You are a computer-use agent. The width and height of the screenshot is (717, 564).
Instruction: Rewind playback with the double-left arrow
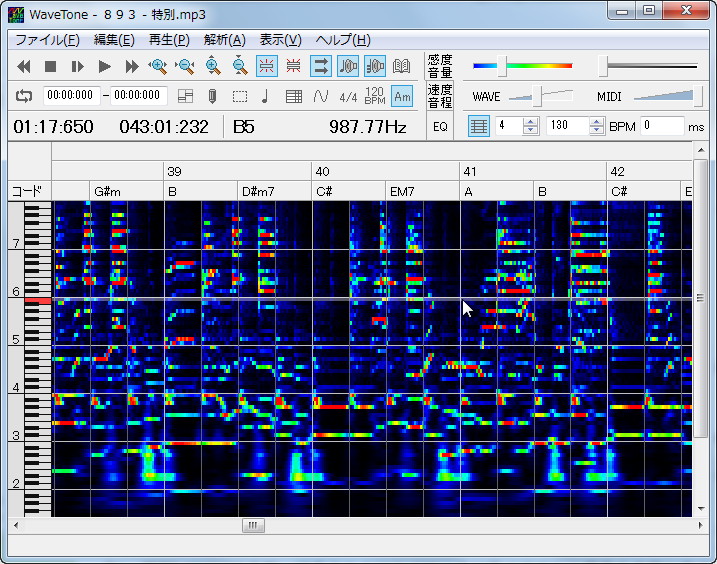(24, 67)
